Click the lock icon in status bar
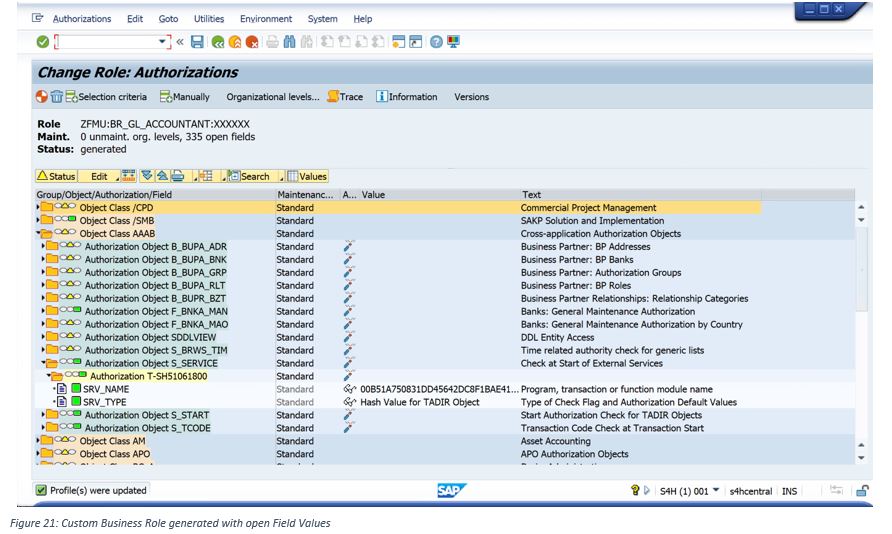Screen dimensions: 892x534 click(x=862, y=491)
